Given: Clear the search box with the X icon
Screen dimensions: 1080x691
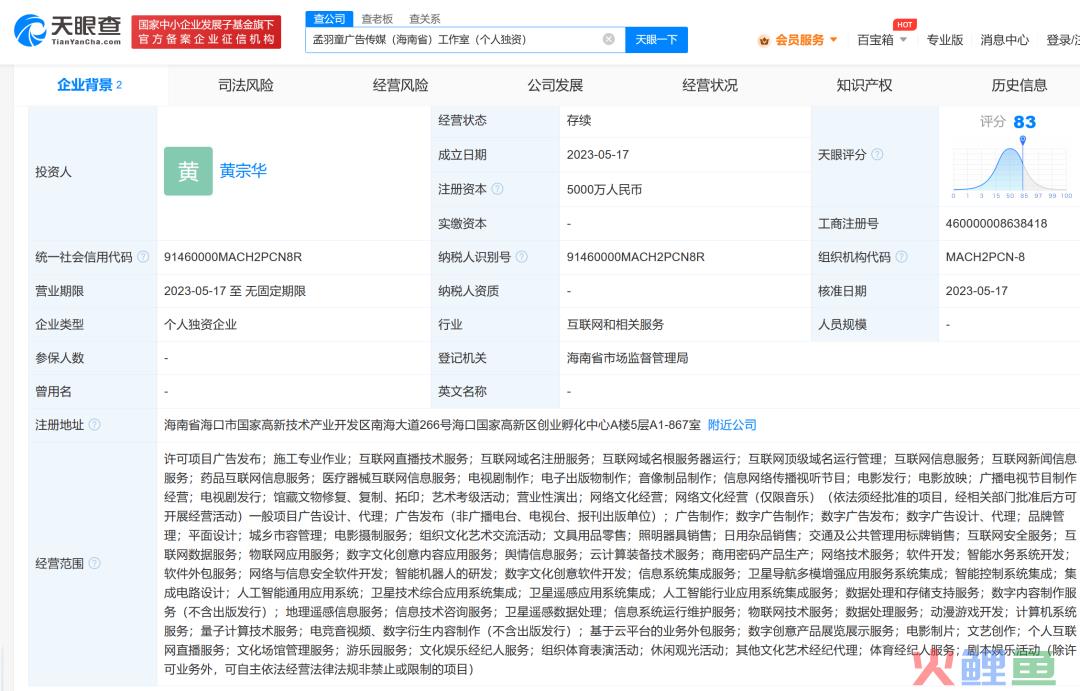Looking at the screenshot, I should tap(609, 39).
